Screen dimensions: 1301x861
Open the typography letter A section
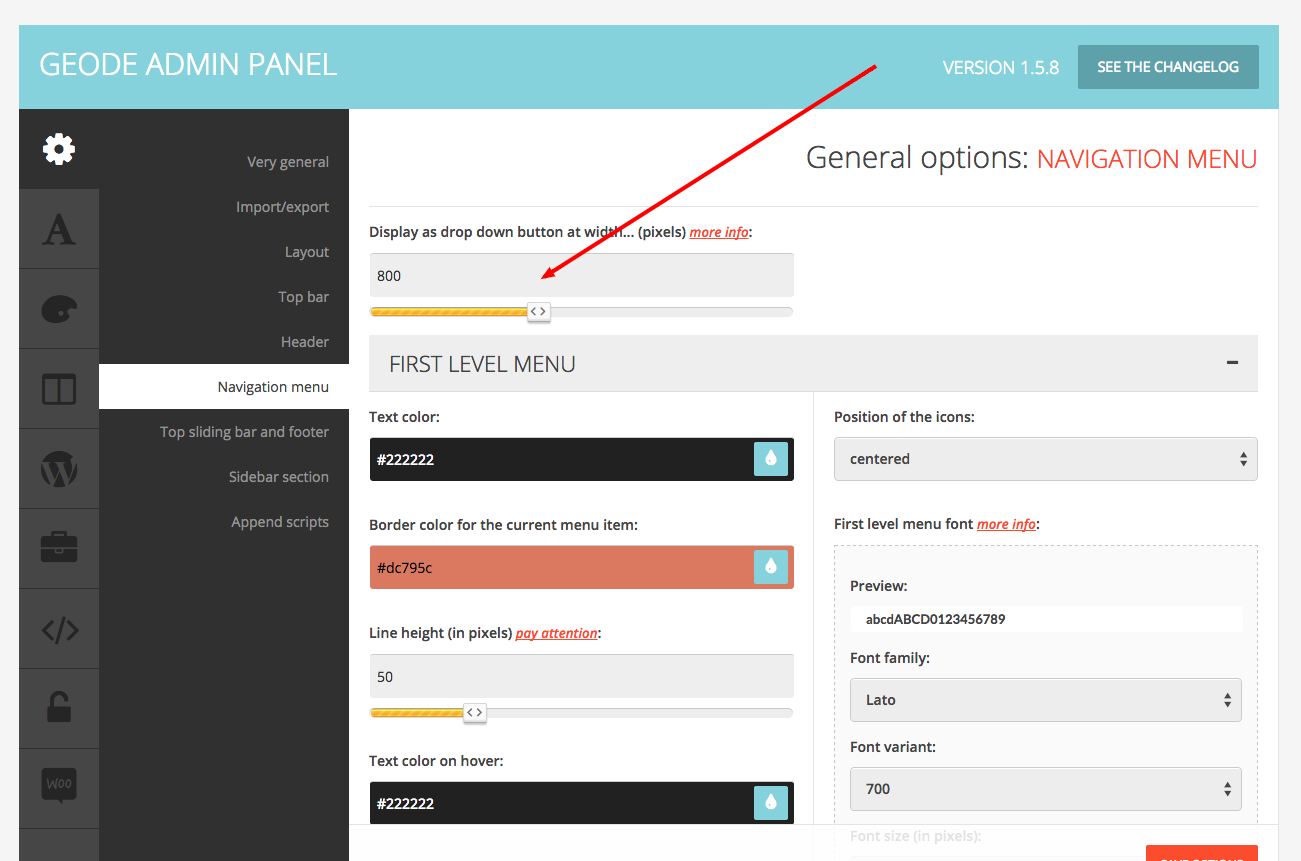[x=59, y=229]
